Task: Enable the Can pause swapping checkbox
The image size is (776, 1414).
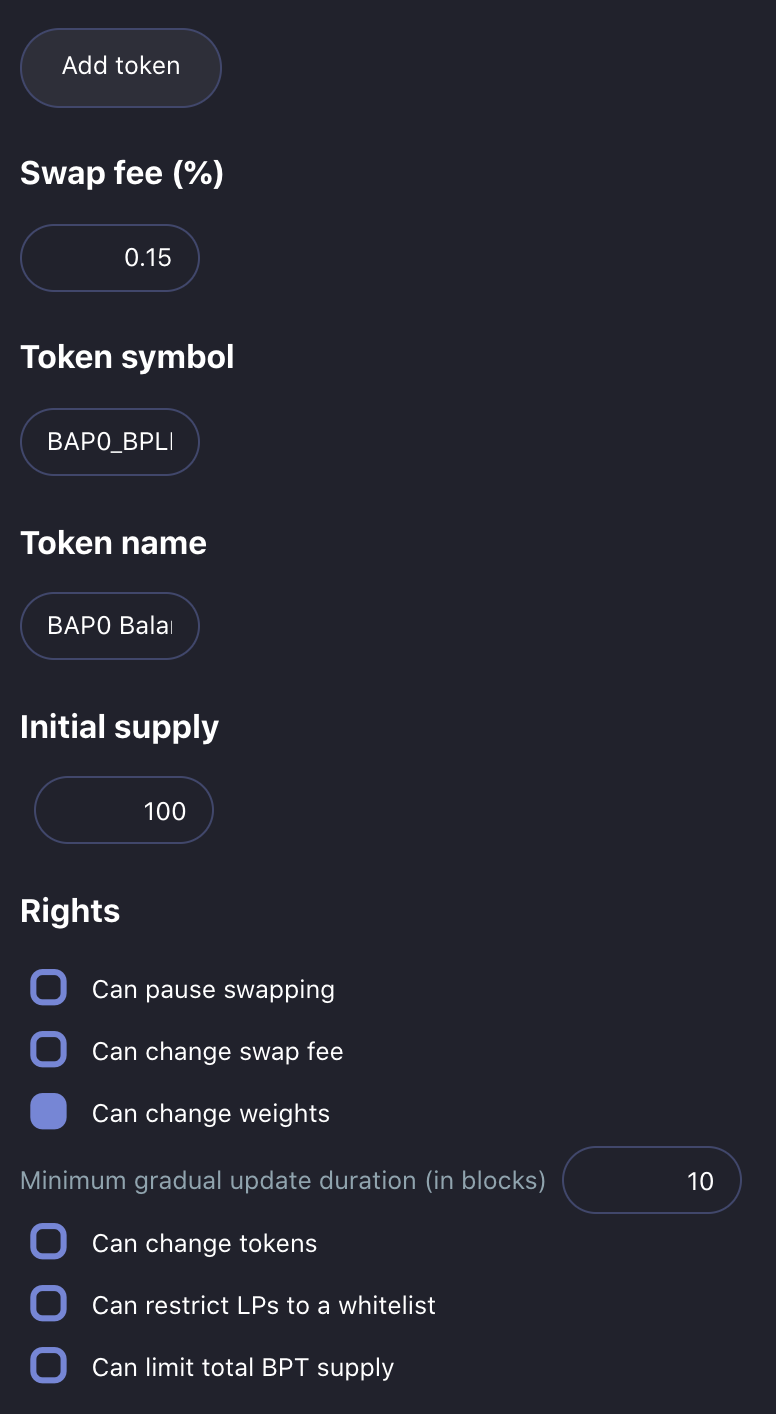Action: pos(49,988)
